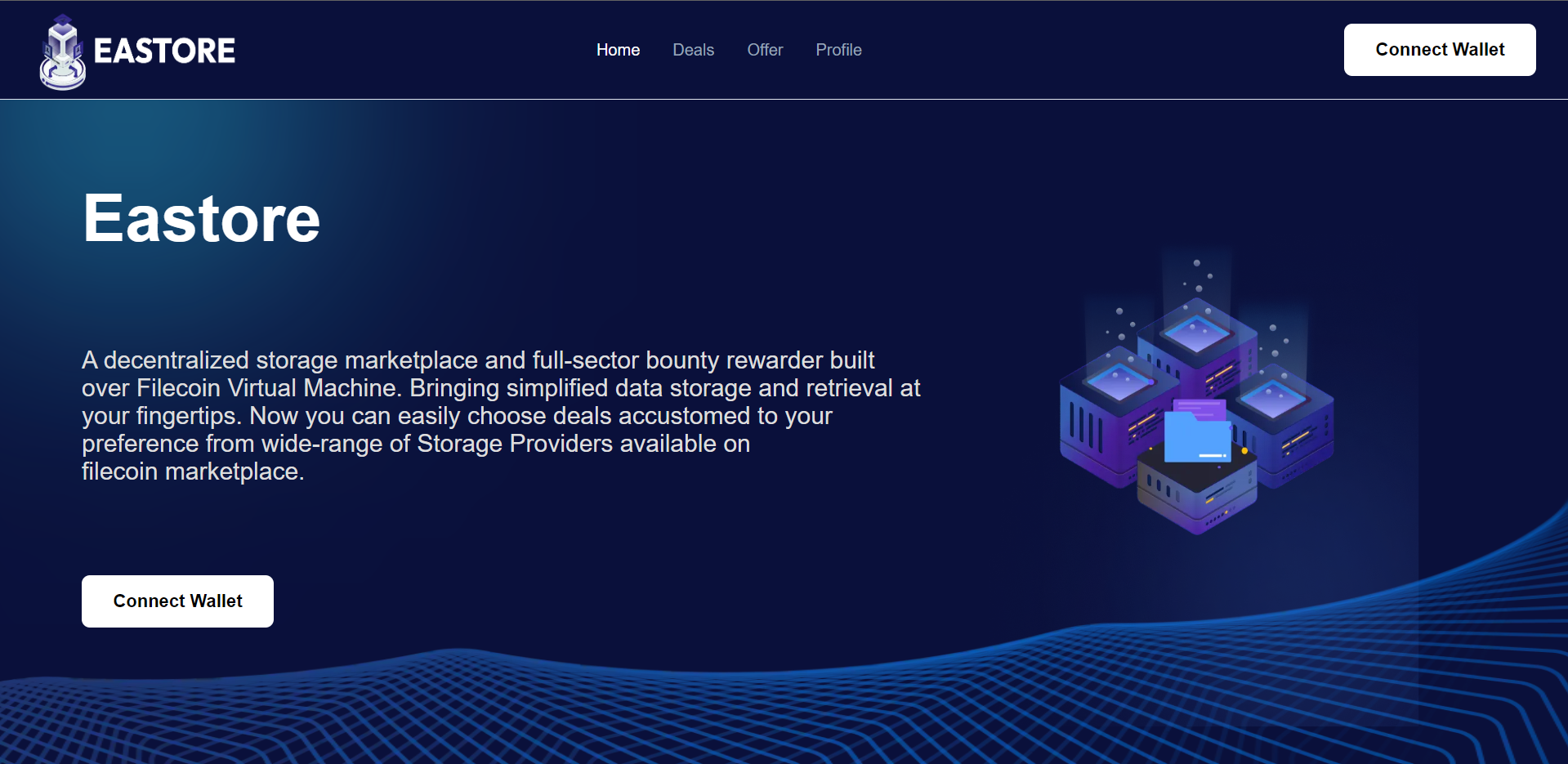Click the words 'filecoin marketplace' in the description
This screenshot has height=764, width=1568.
click(192, 471)
